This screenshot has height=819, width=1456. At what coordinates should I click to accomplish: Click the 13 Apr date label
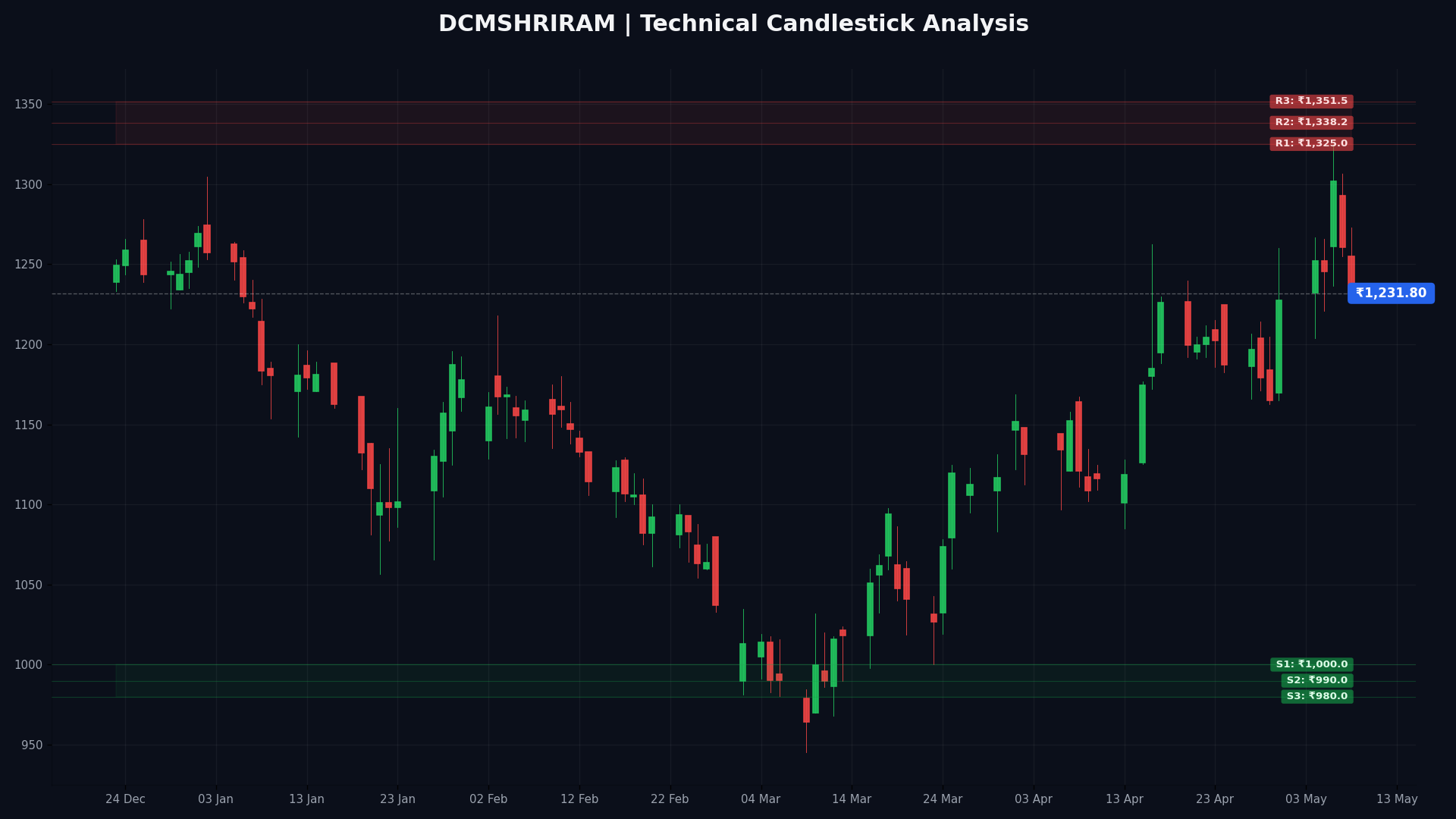pyautogui.click(x=1124, y=799)
